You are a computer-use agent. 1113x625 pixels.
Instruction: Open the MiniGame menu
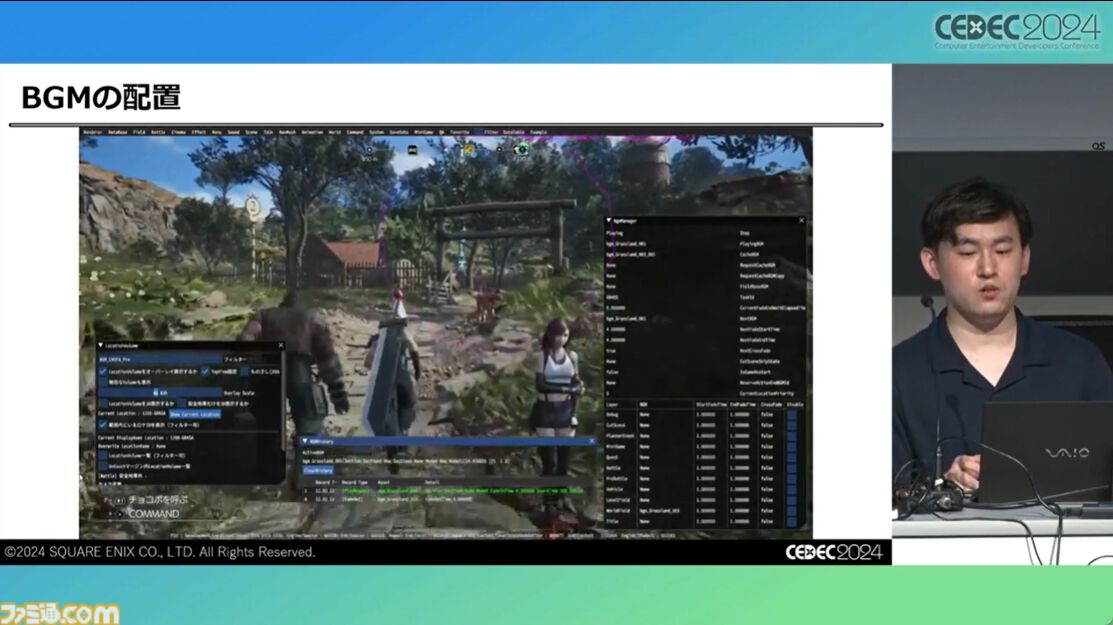pos(424,132)
